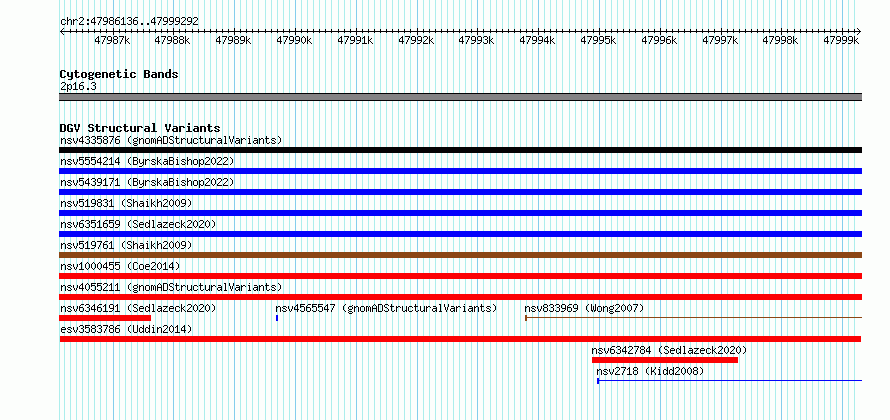The image size is (890, 420).
Task: Click the 47989k ruler tick label
Action: pyautogui.click(x=233, y=40)
